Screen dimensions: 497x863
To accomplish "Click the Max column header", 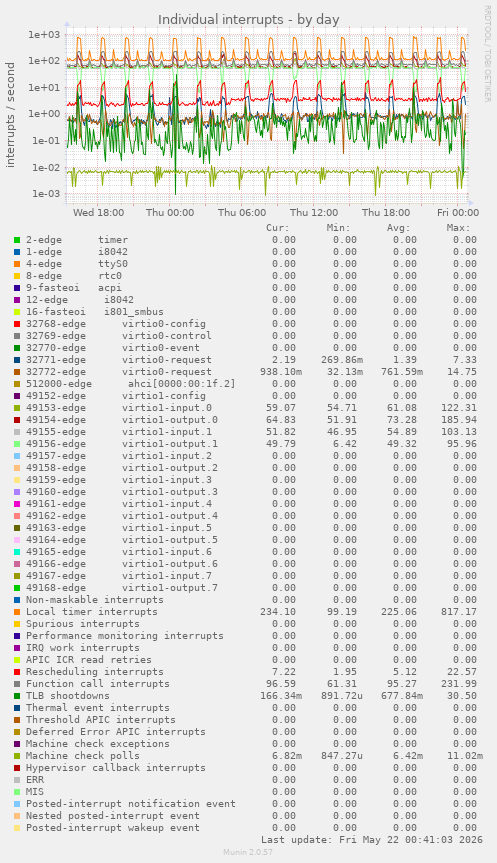I will point(458,228).
